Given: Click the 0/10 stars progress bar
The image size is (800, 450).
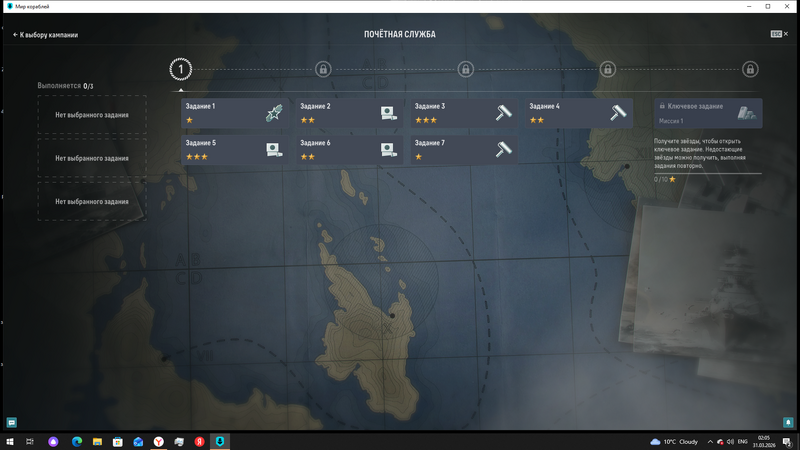Looking at the screenshot, I should click(x=707, y=173).
